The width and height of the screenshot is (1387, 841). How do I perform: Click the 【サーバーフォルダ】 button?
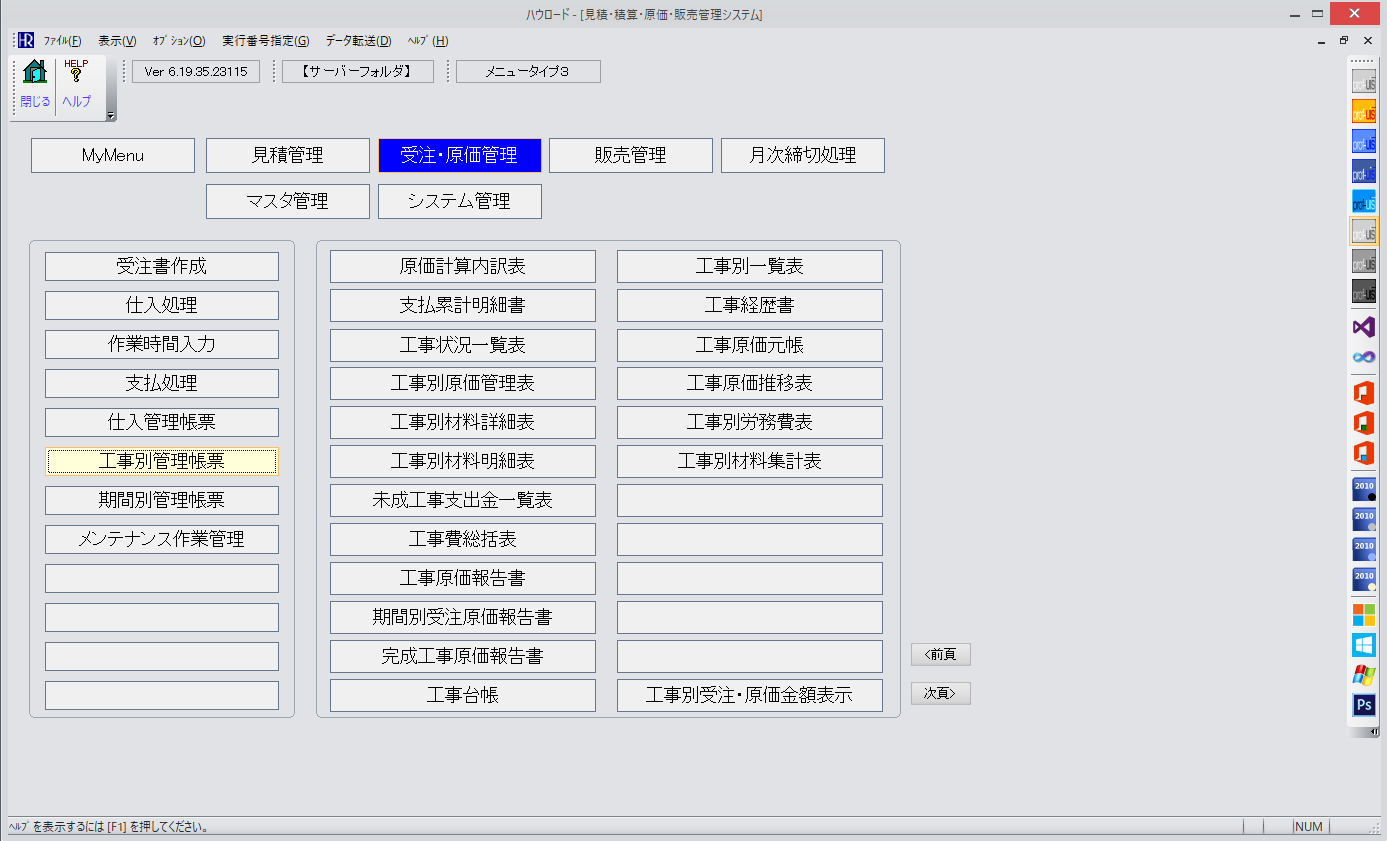(x=356, y=72)
